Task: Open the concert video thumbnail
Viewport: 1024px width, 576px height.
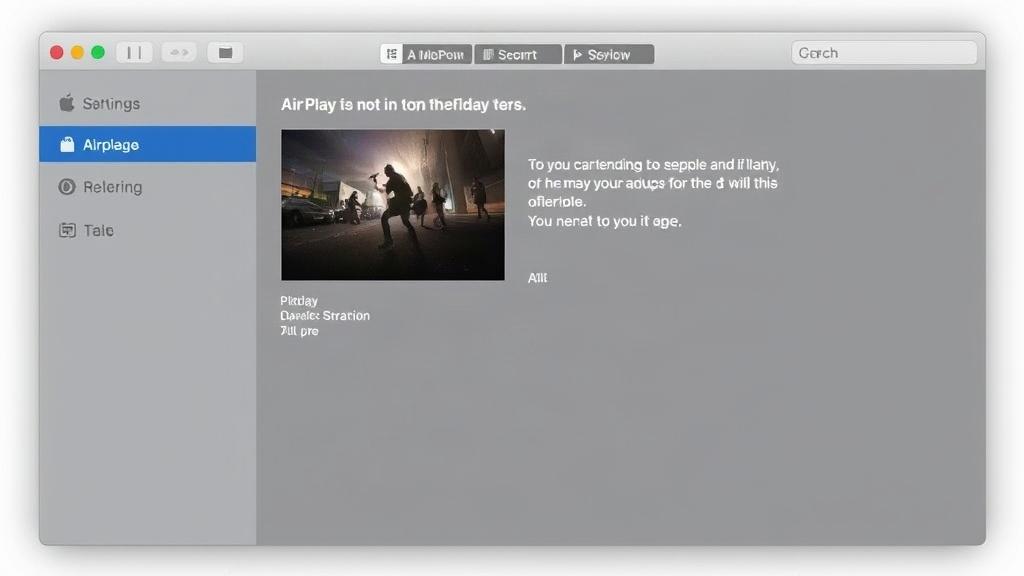Action: [x=393, y=205]
